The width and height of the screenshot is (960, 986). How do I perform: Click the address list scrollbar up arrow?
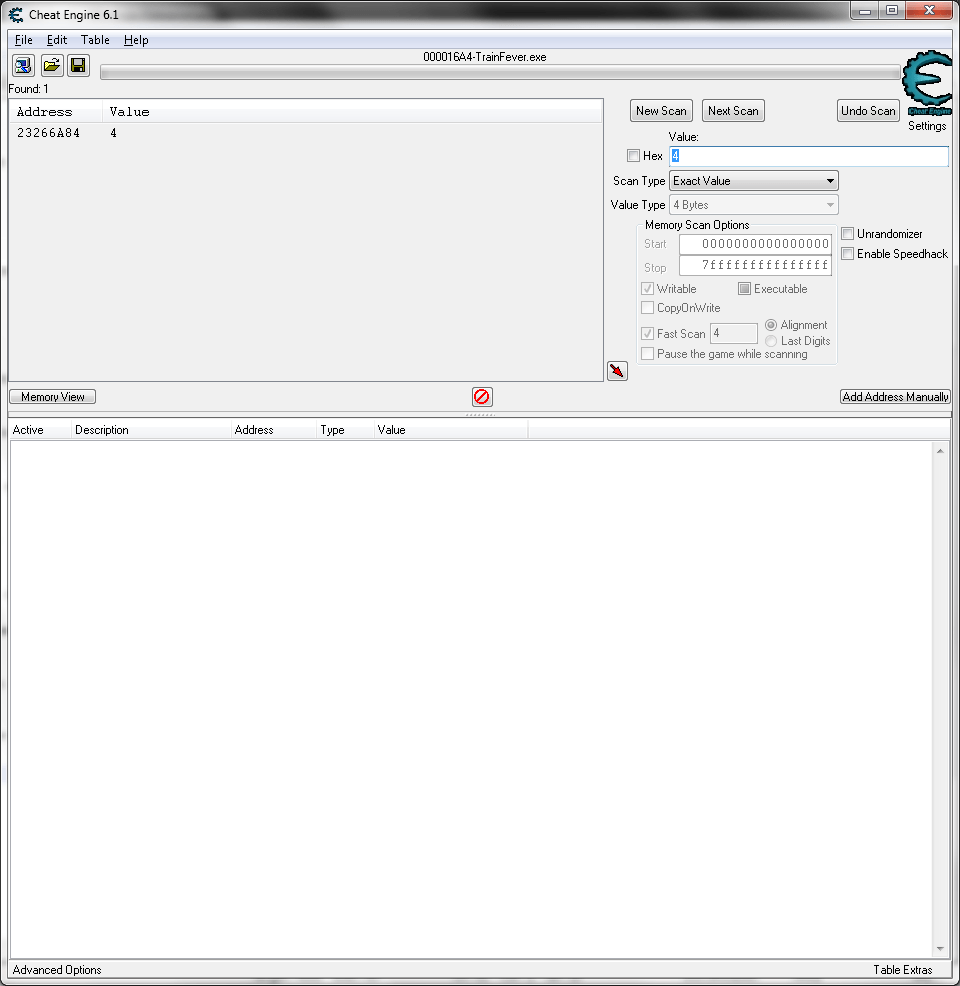940,451
